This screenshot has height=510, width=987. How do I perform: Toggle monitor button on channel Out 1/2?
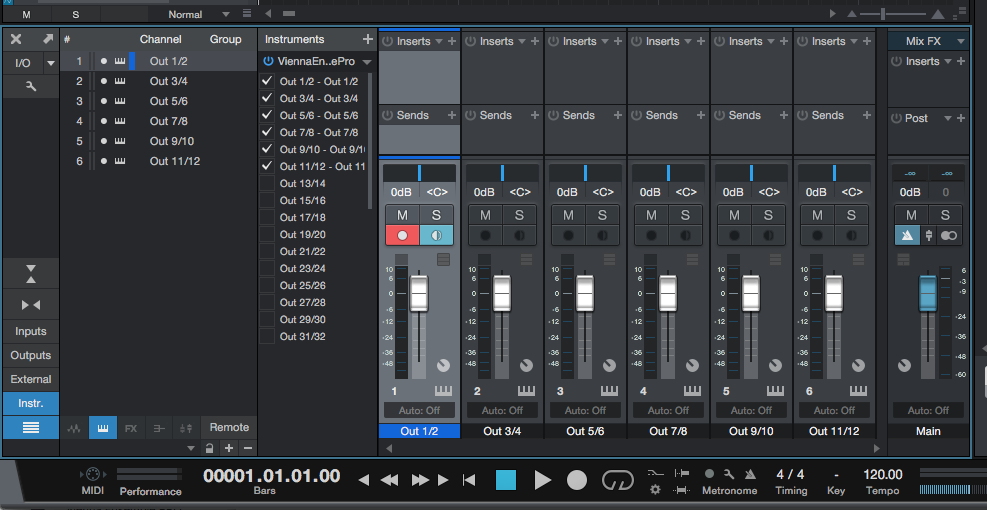(436, 235)
